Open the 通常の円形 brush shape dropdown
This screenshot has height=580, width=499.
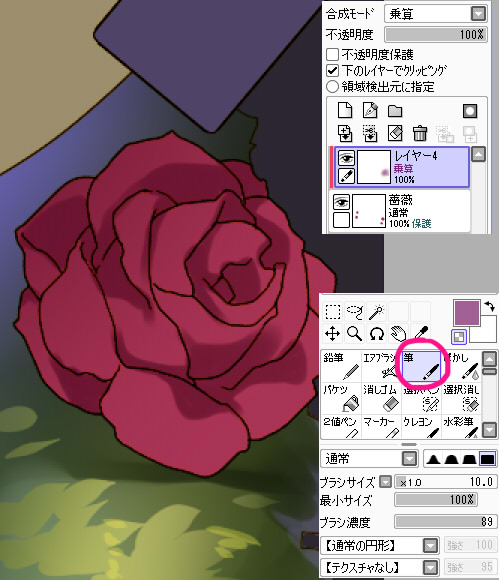click(380, 545)
